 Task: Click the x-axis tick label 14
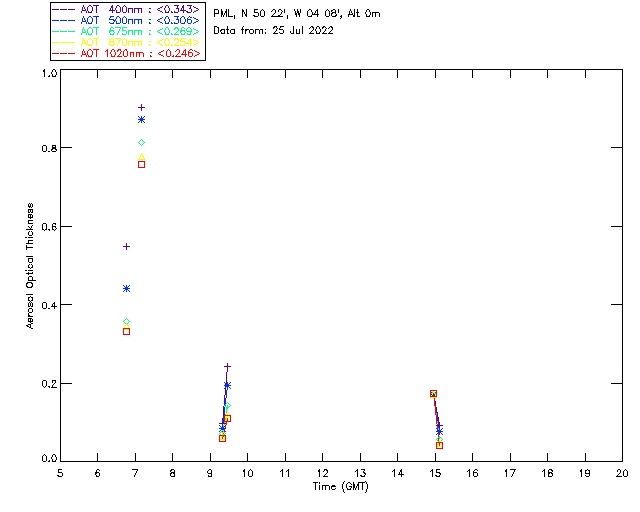click(x=398, y=473)
